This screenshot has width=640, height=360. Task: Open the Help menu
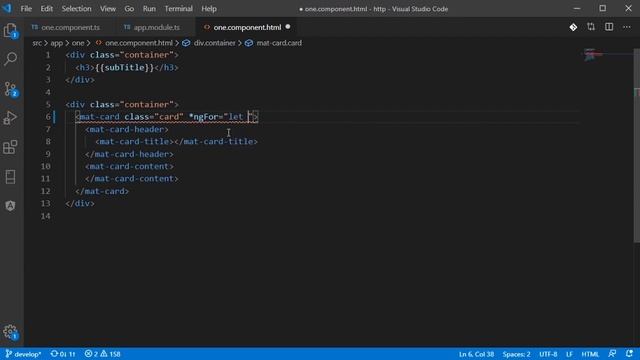209,9
